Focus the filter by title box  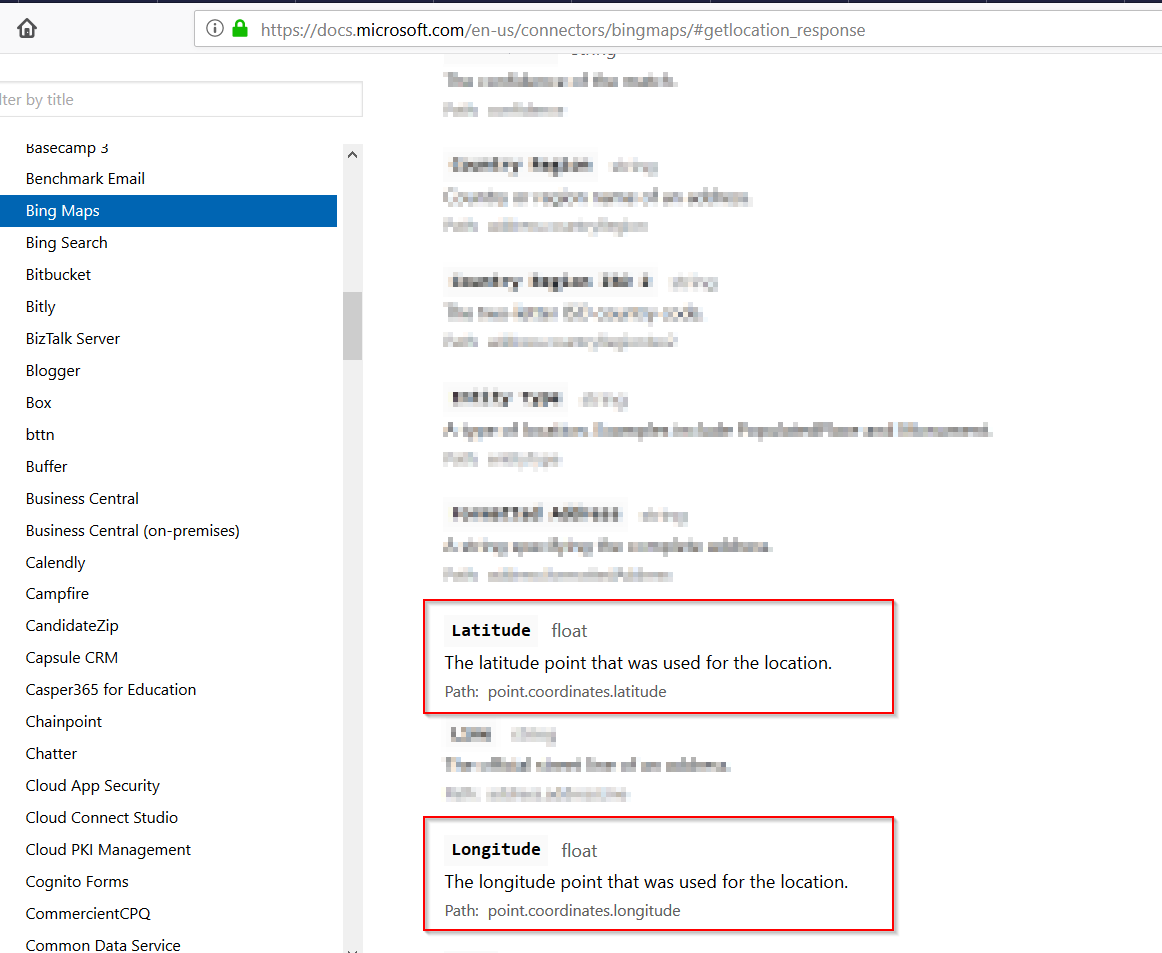[180, 100]
